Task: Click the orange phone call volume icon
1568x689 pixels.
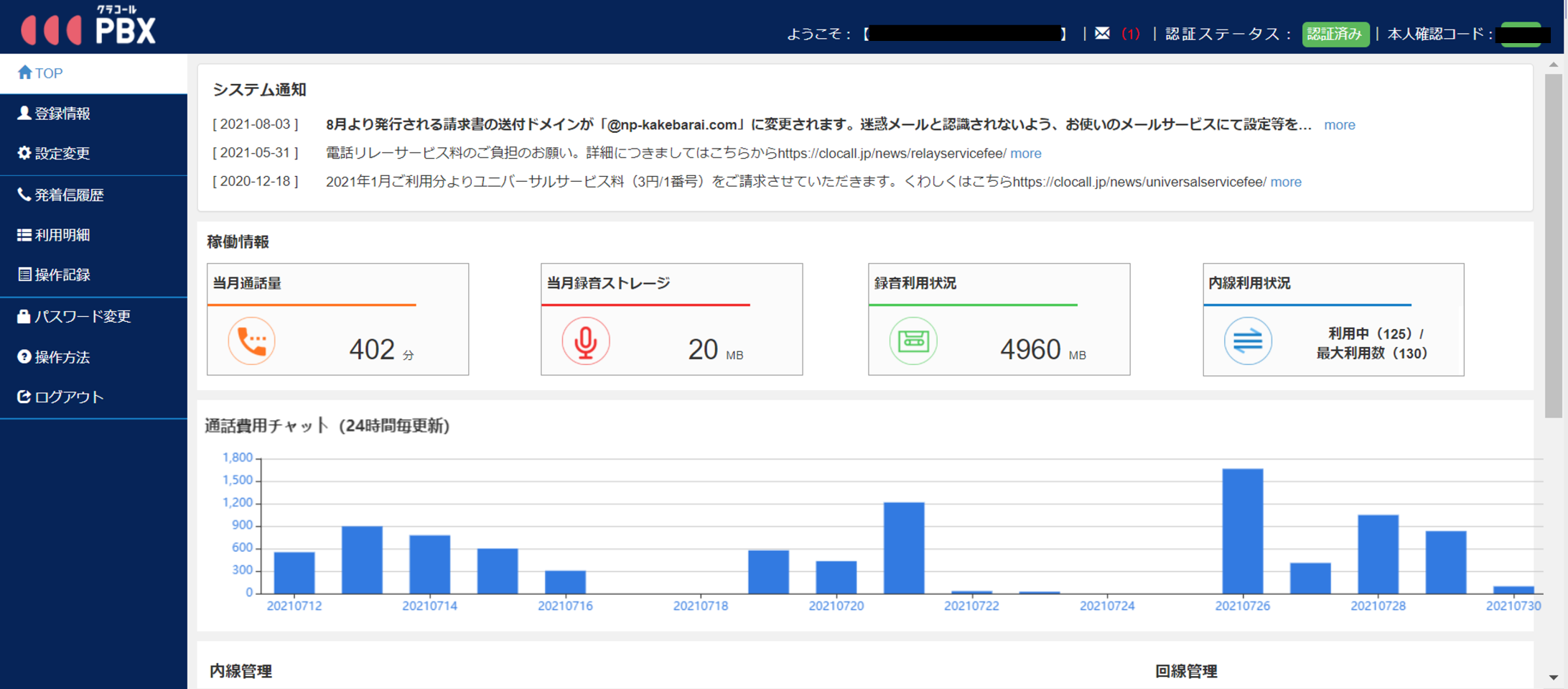Action: pyautogui.click(x=251, y=341)
